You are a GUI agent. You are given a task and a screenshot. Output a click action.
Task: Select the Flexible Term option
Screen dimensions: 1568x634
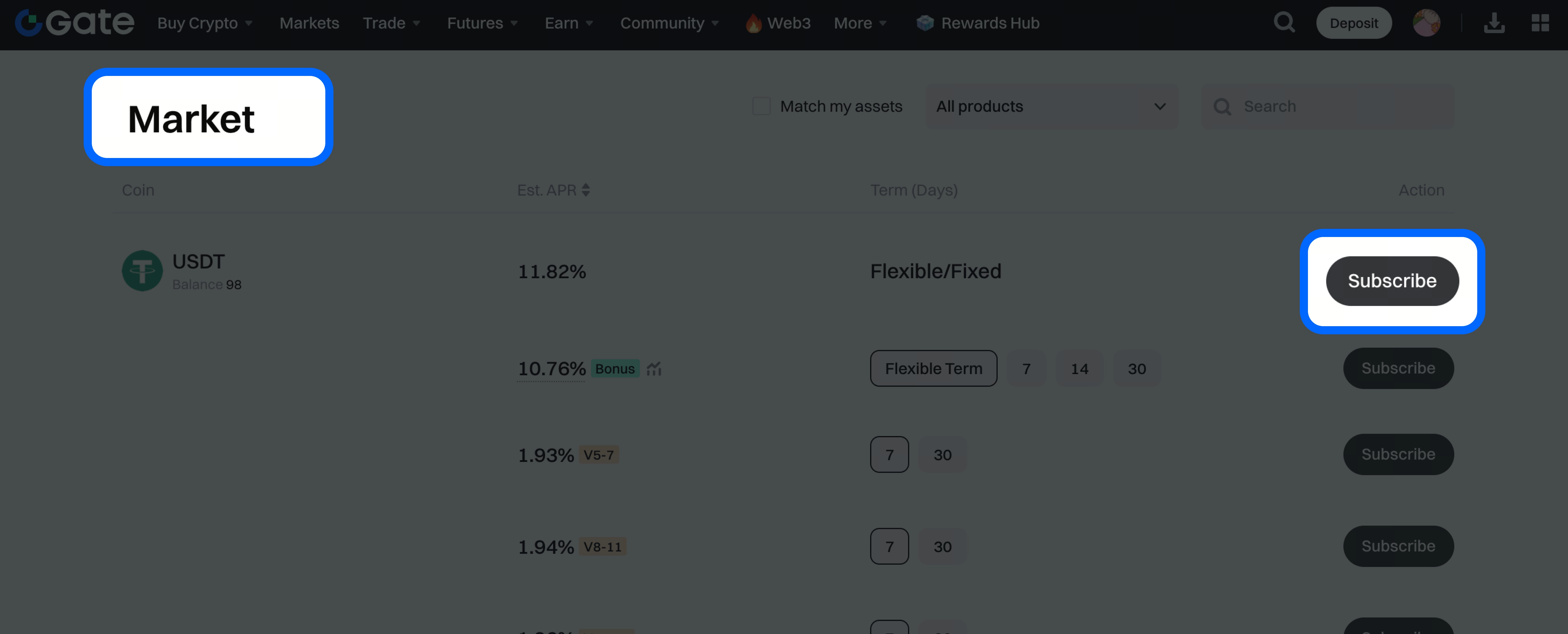(x=933, y=368)
